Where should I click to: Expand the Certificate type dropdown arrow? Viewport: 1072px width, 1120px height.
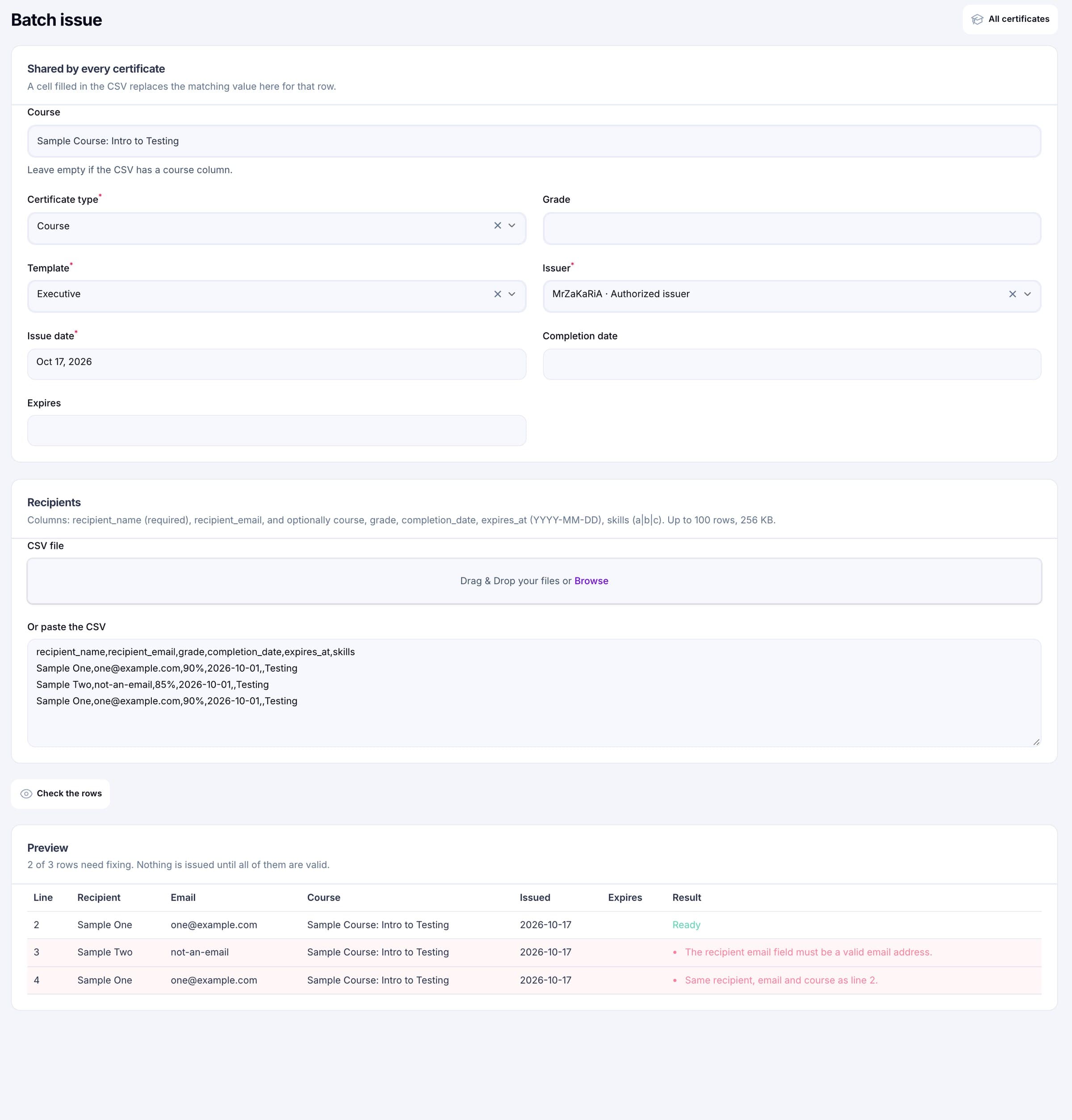(512, 226)
